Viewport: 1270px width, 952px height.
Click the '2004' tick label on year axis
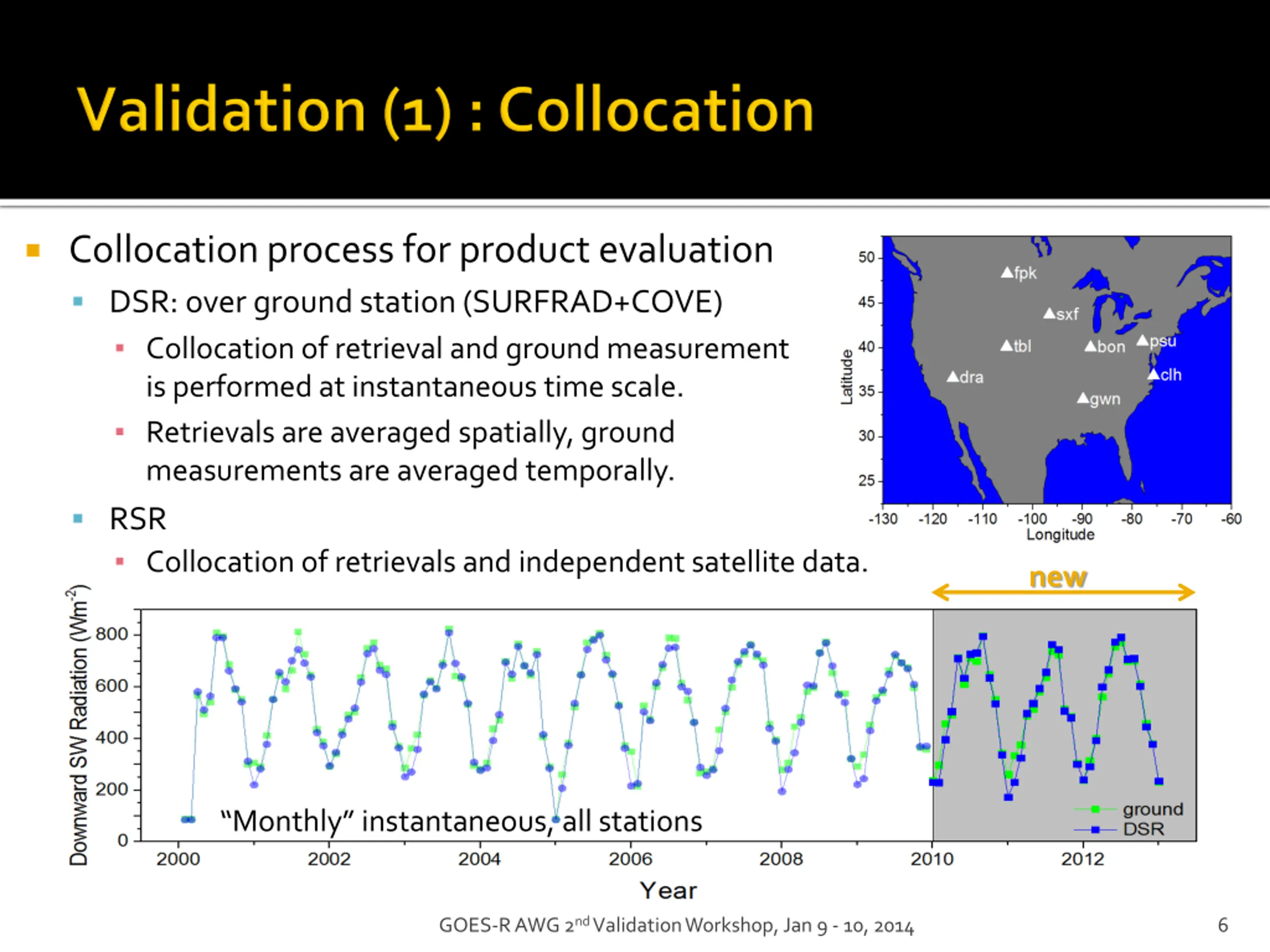(479, 859)
